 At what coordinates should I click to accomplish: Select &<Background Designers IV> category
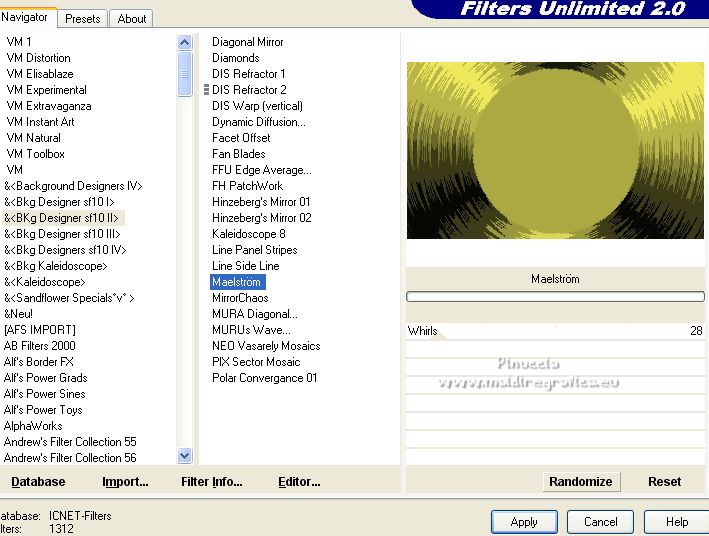pyautogui.click(x=73, y=186)
